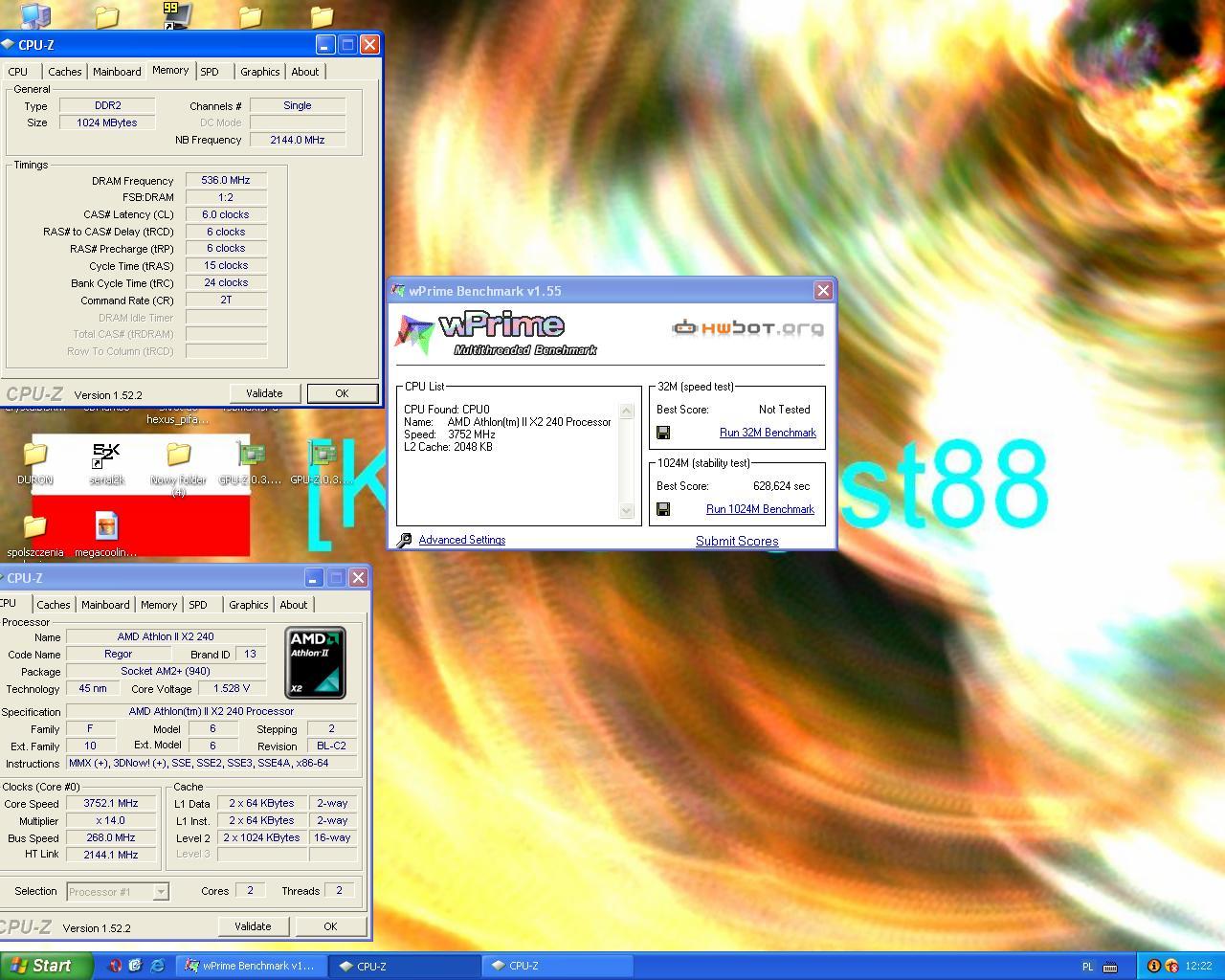1225x980 pixels.
Task: Open the Submit Scores link
Action: [737, 541]
